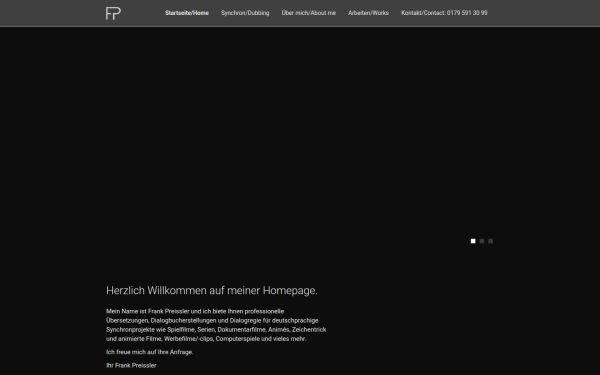
Task: Click the Herzlich Willkommen auf meiner Homepage heading
Action: [212, 290]
